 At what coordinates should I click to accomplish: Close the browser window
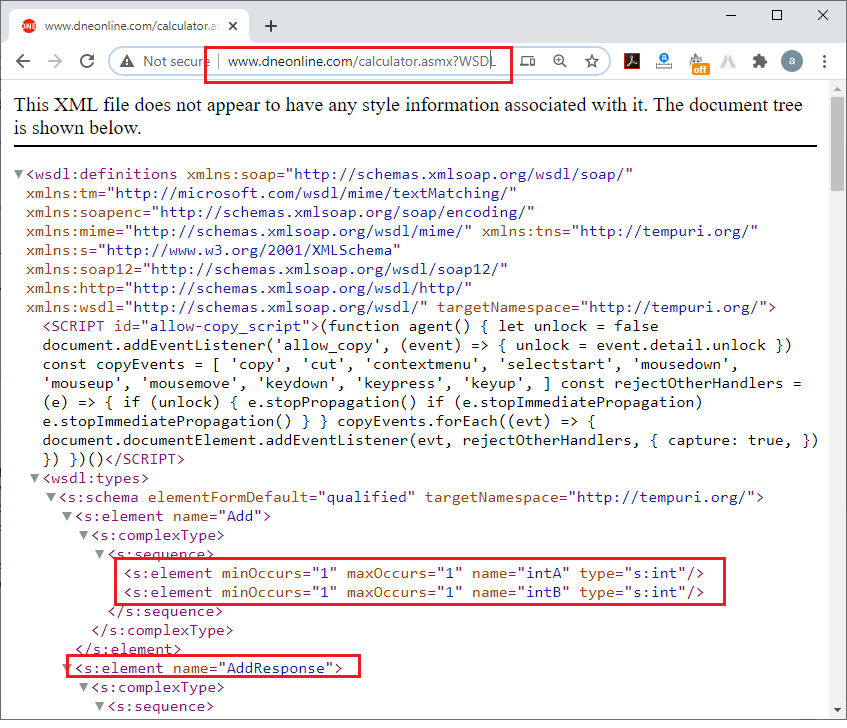tap(823, 16)
